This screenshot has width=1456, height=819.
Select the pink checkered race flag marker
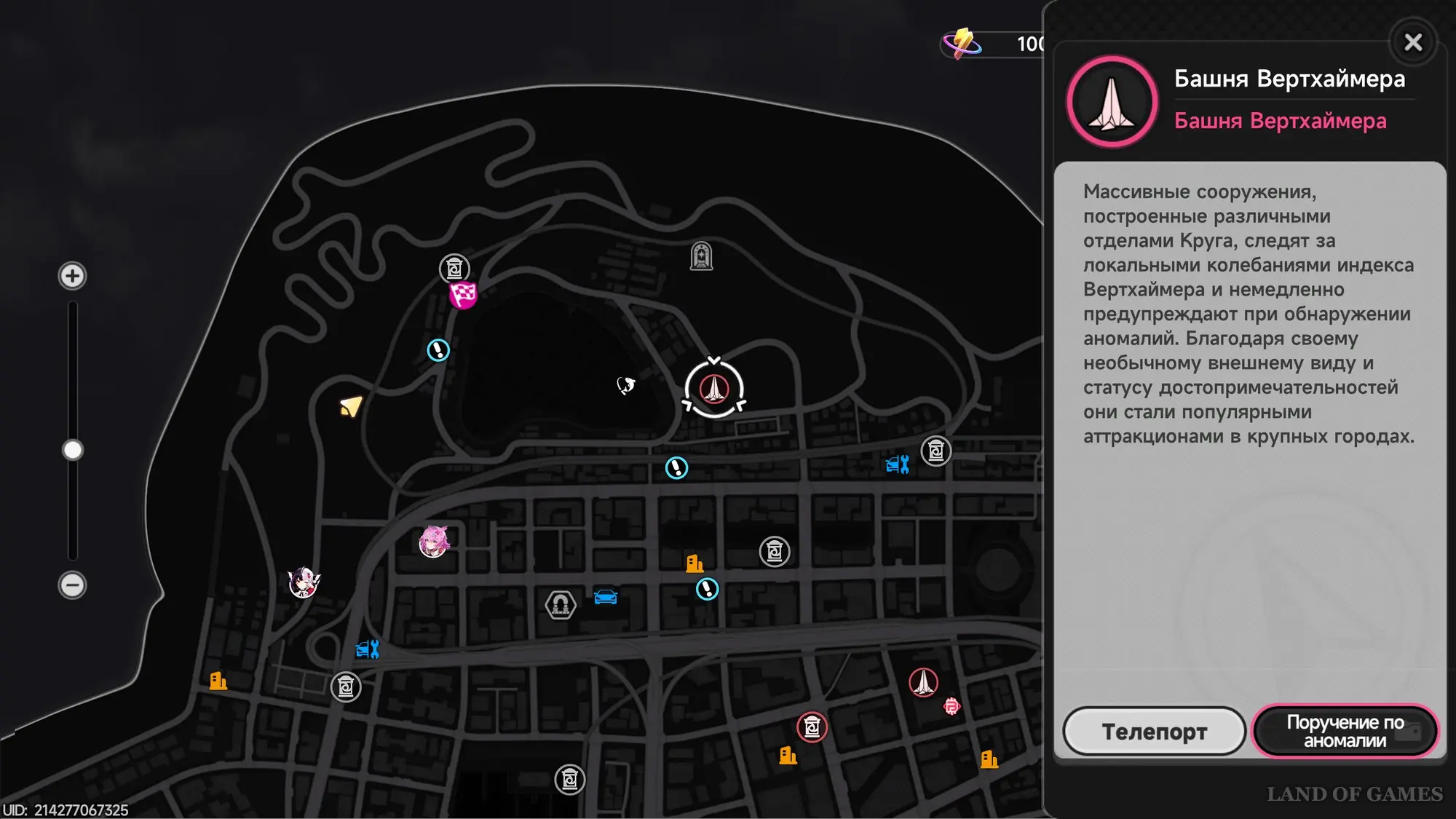(x=463, y=295)
